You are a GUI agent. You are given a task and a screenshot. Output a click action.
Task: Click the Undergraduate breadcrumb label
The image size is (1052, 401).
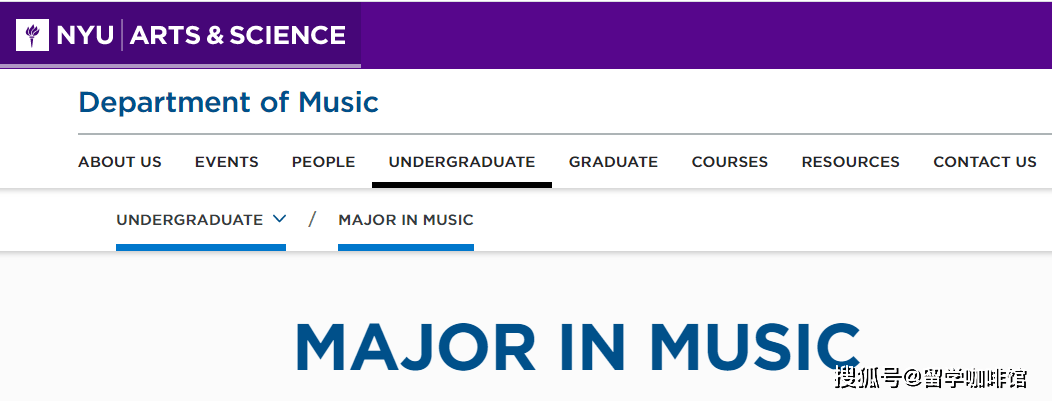tap(190, 220)
